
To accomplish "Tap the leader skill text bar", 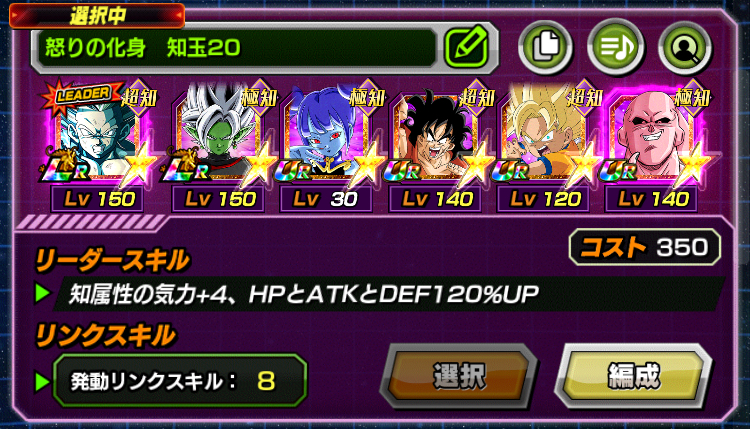I will pyautogui.click(x=388, y=294).
